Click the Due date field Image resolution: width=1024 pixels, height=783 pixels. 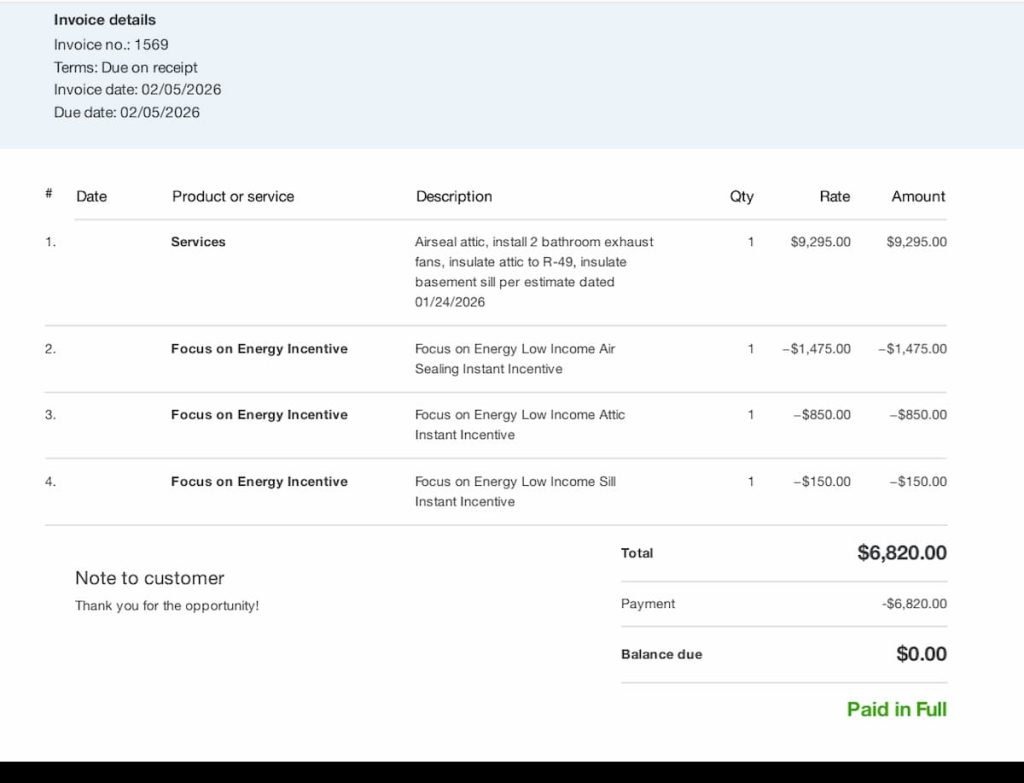(x=127, y=112)
